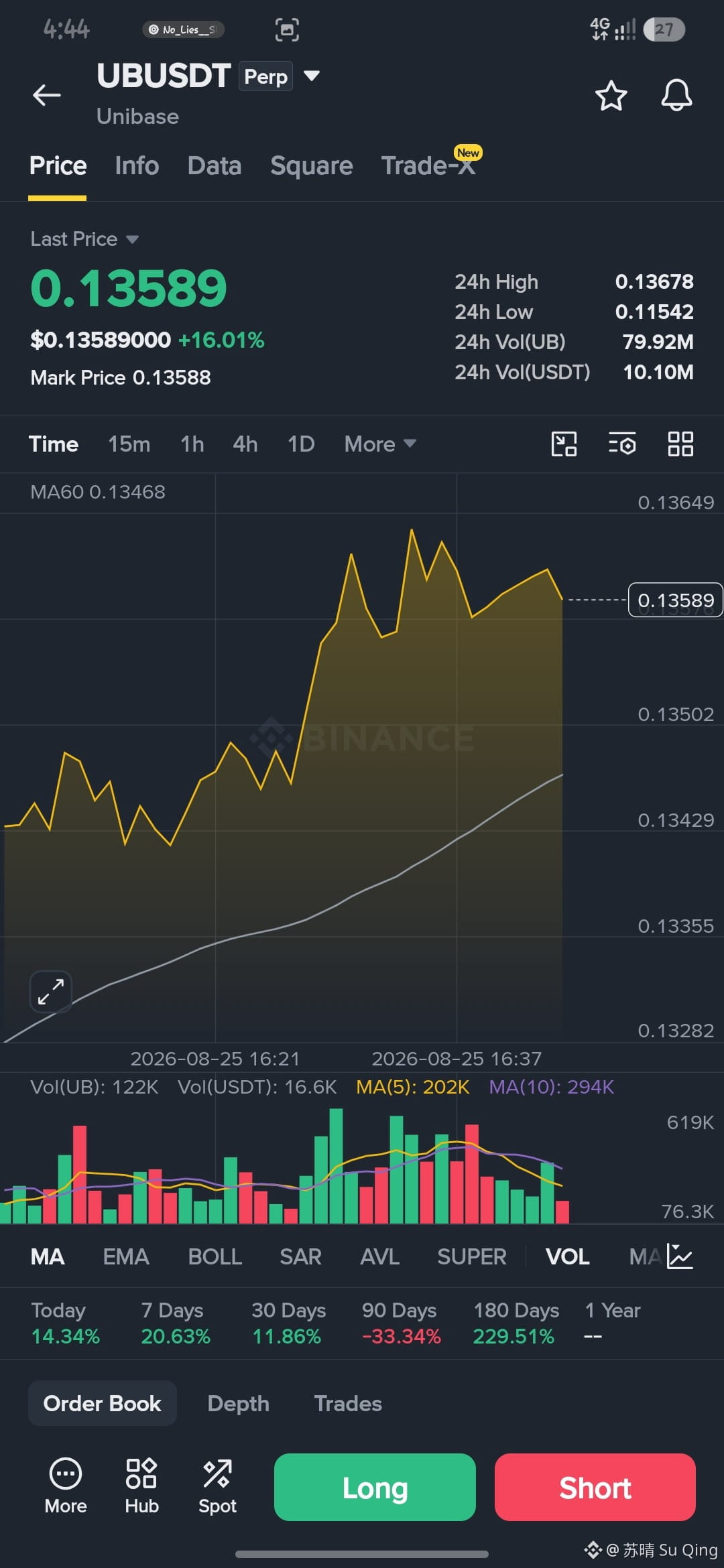This screenshot has width=724, height=1568.
Task: Open price alert bell icon
Action: click(676, 95)
